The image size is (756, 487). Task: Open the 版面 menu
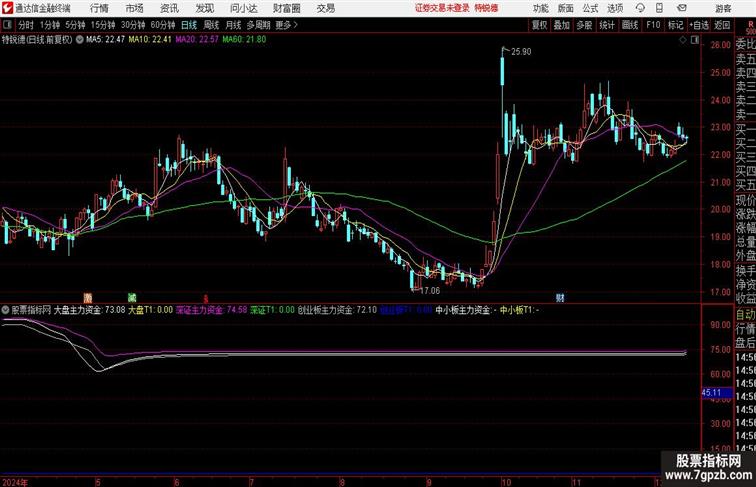point(566,8)
